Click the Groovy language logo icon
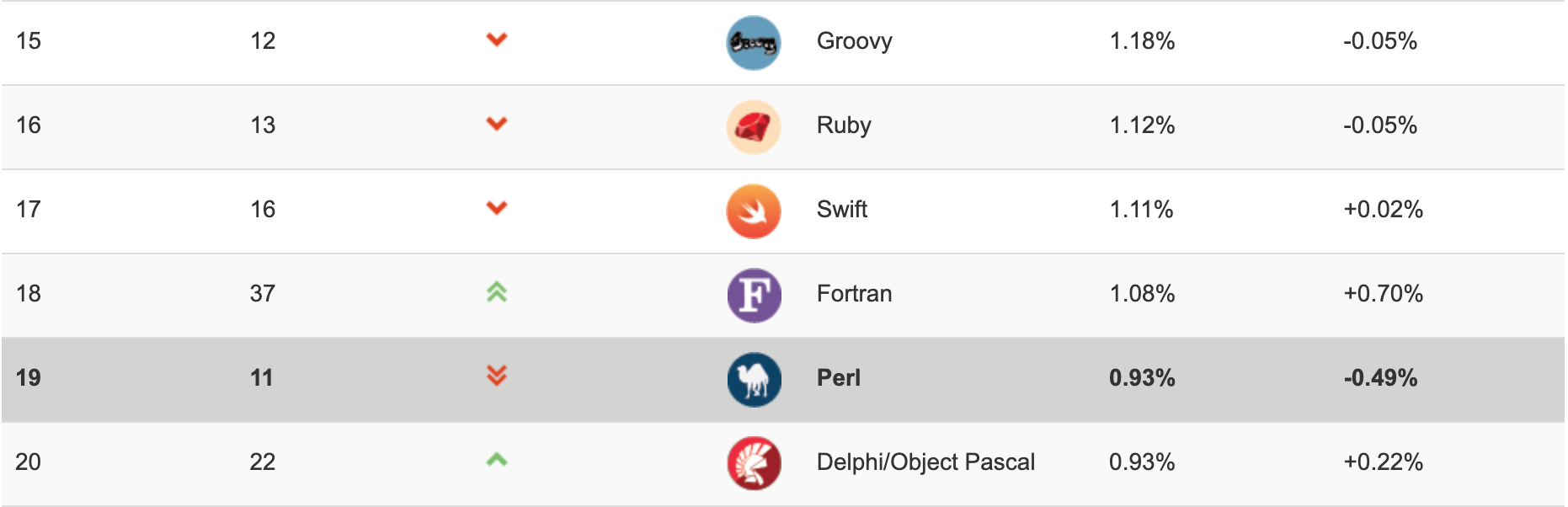Screen dimensions: 1568x507 pos(753,42)
